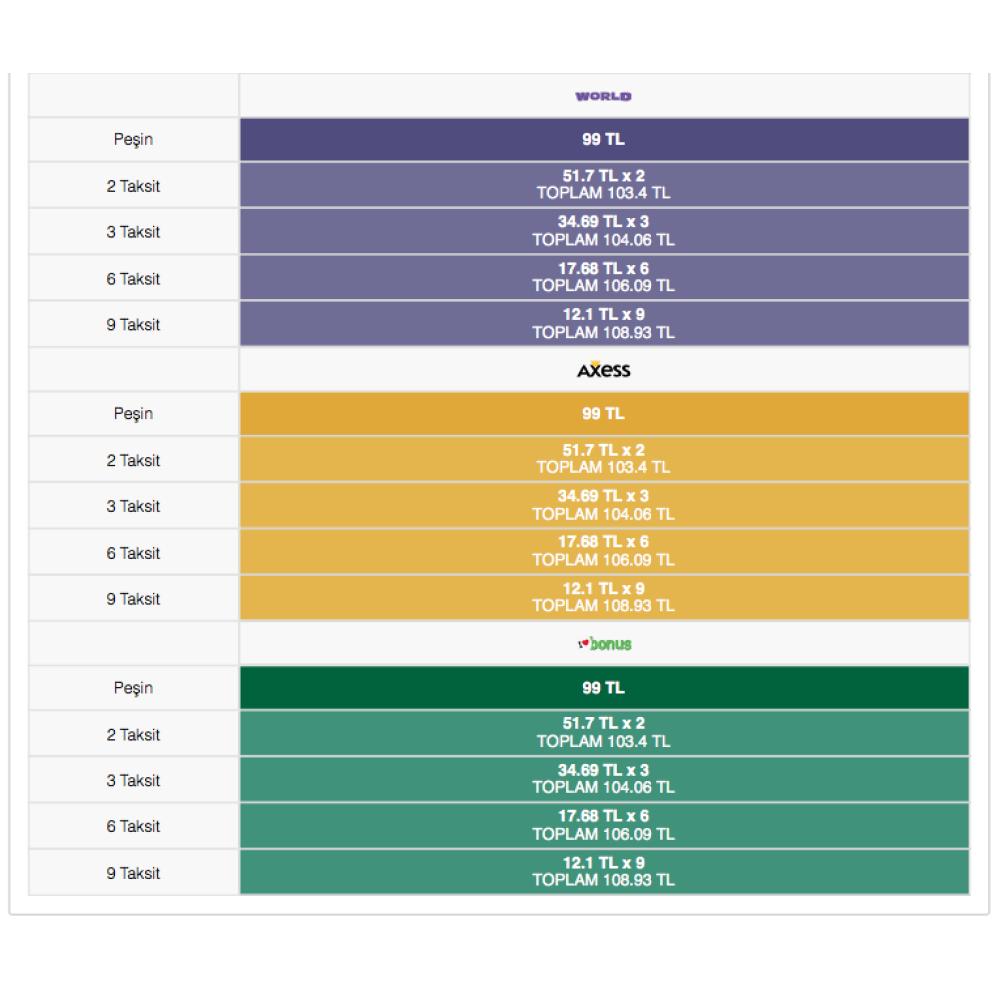
Task: Click the Bonus card logo
Action: (605, 644)
